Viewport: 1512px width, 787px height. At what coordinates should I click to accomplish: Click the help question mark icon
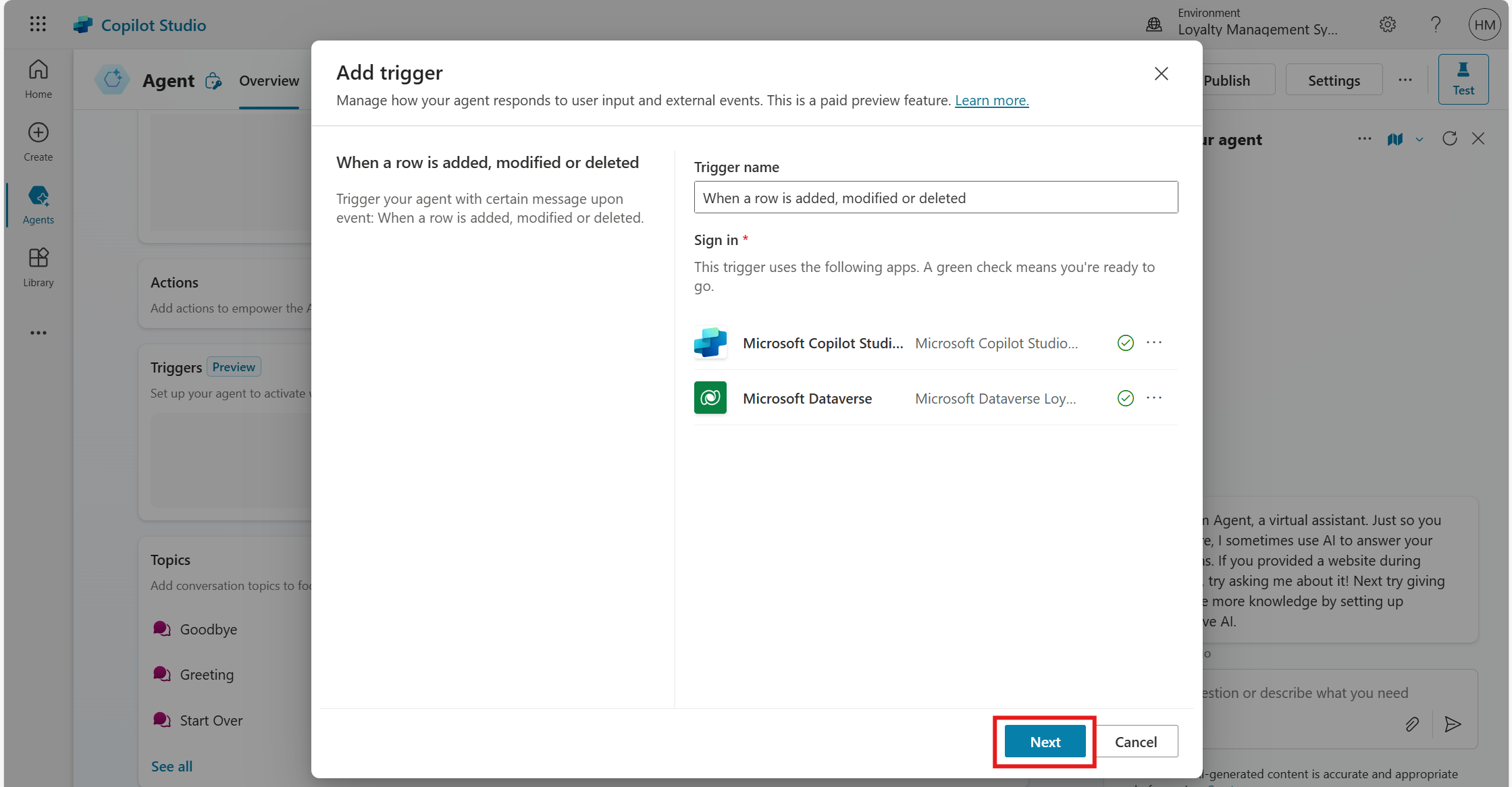1436,25
